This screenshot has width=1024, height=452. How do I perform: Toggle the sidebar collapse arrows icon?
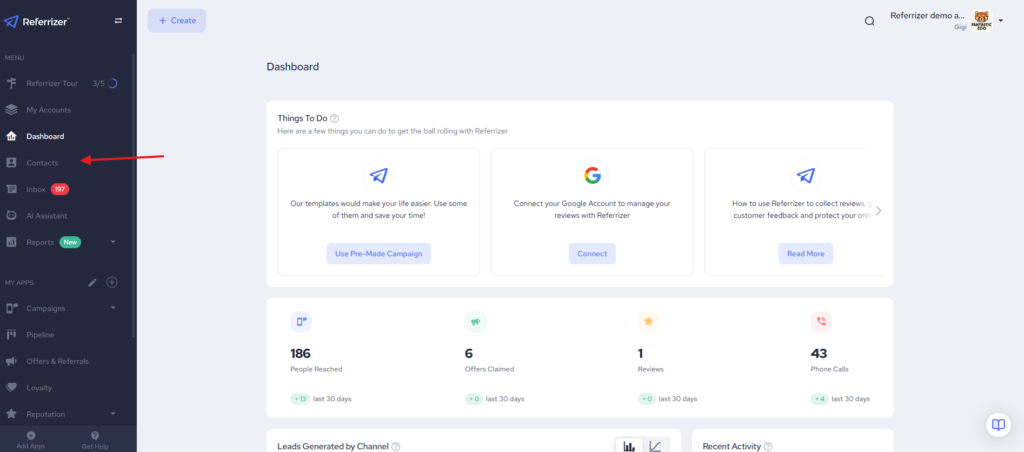(x=119, y=20)
